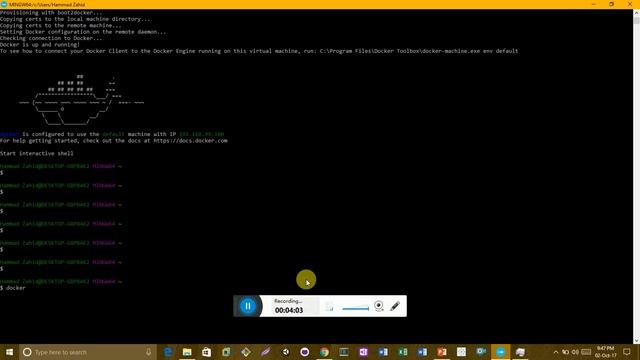Open Google Chrome from taskbar
Image resolution: width=640 pixels, height=360 pixels.
coord(324,352)
